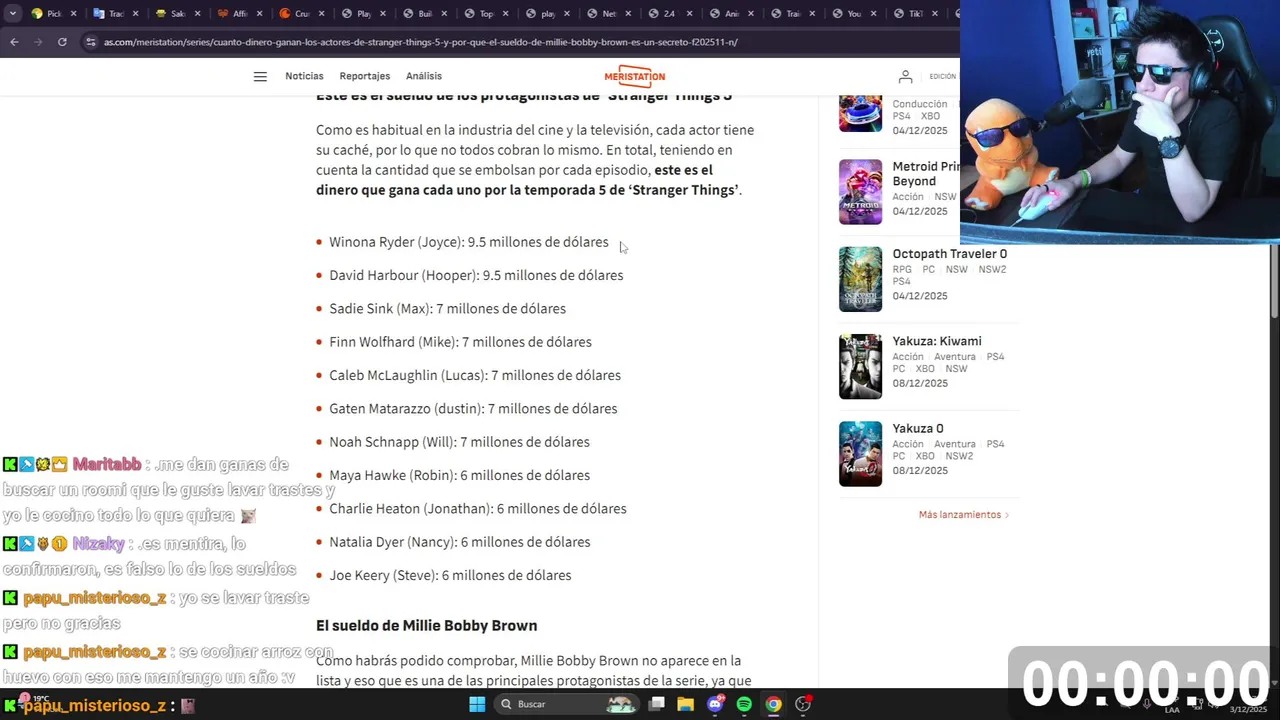The image size is (1280, 720).
Task: Click the Meristation logo
Action: (634, 76)
